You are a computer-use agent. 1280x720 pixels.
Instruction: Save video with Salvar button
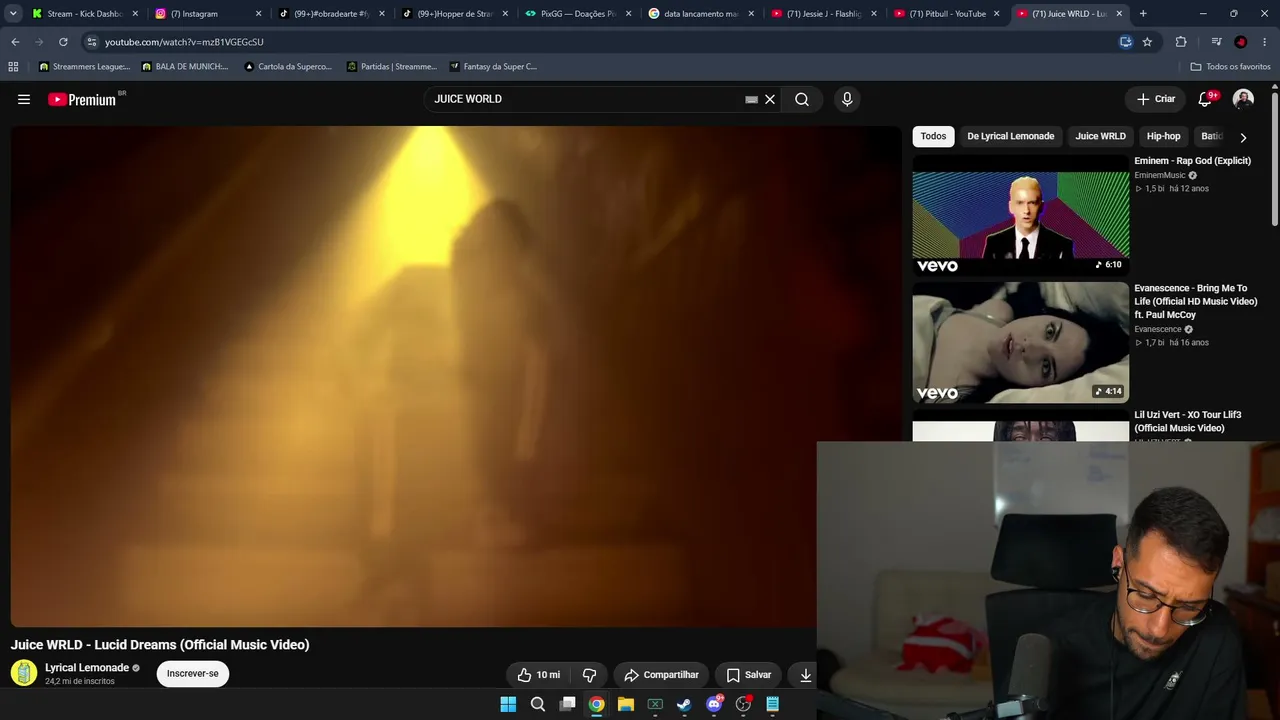(x=749, y=675)
